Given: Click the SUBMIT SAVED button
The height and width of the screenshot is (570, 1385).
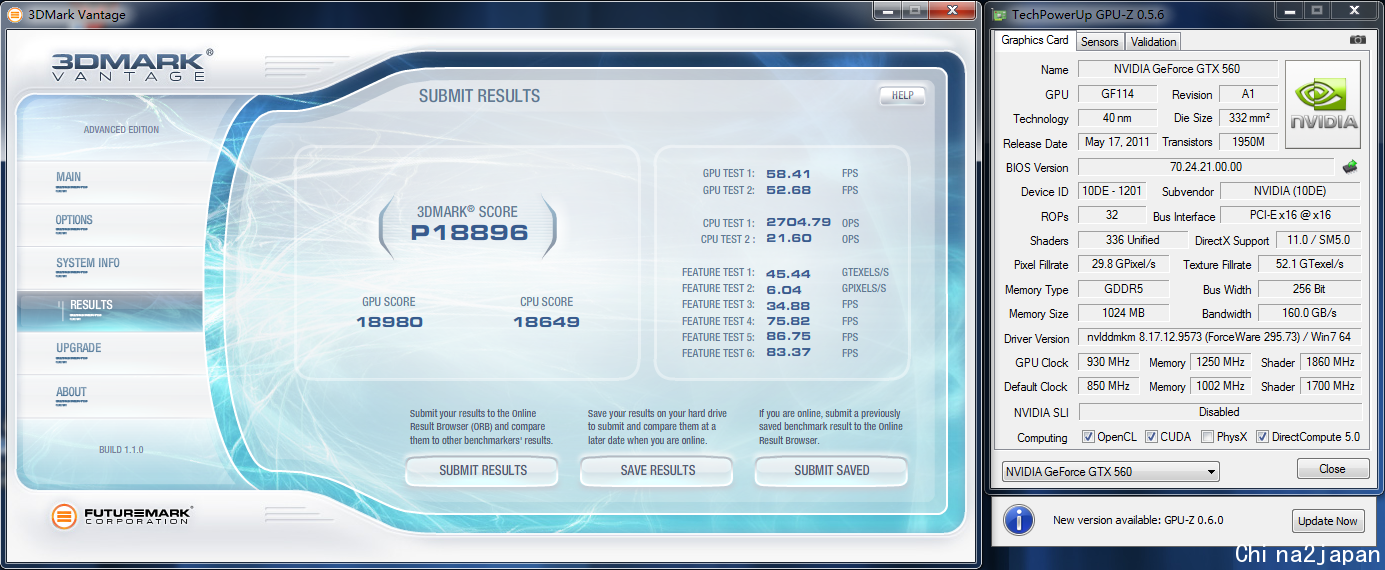Looking at the screenshot, I should (x=832, y=470).
